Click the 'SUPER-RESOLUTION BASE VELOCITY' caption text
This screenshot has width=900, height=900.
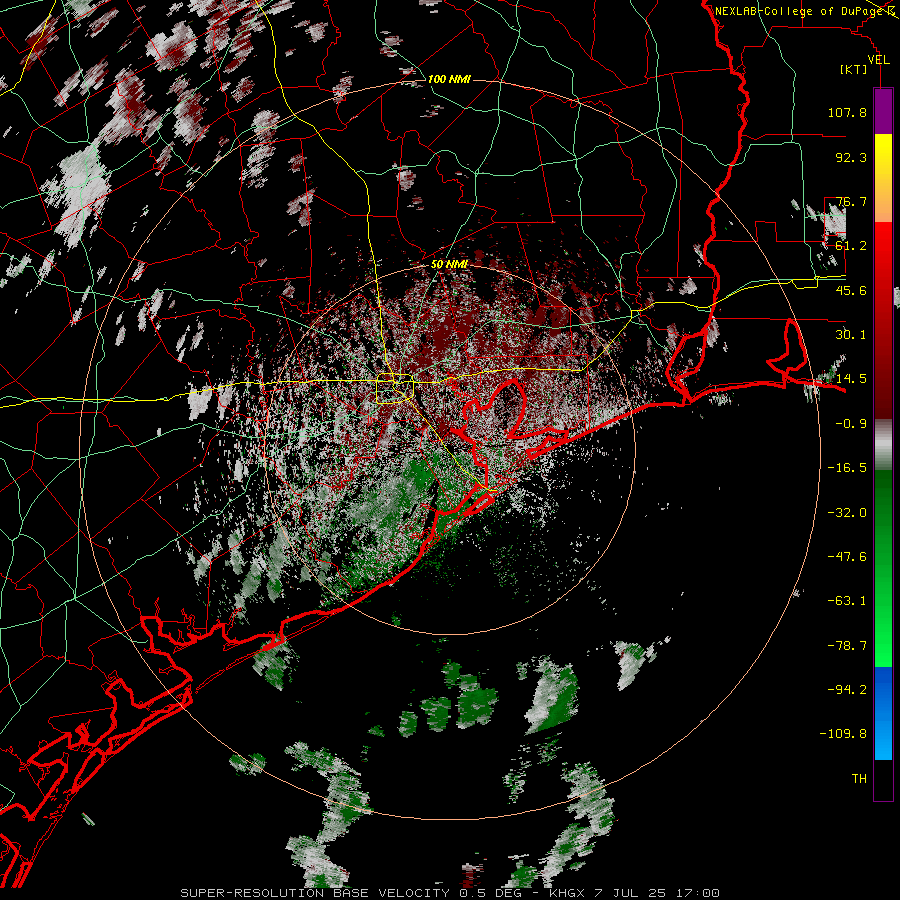(x=315, y=893)
